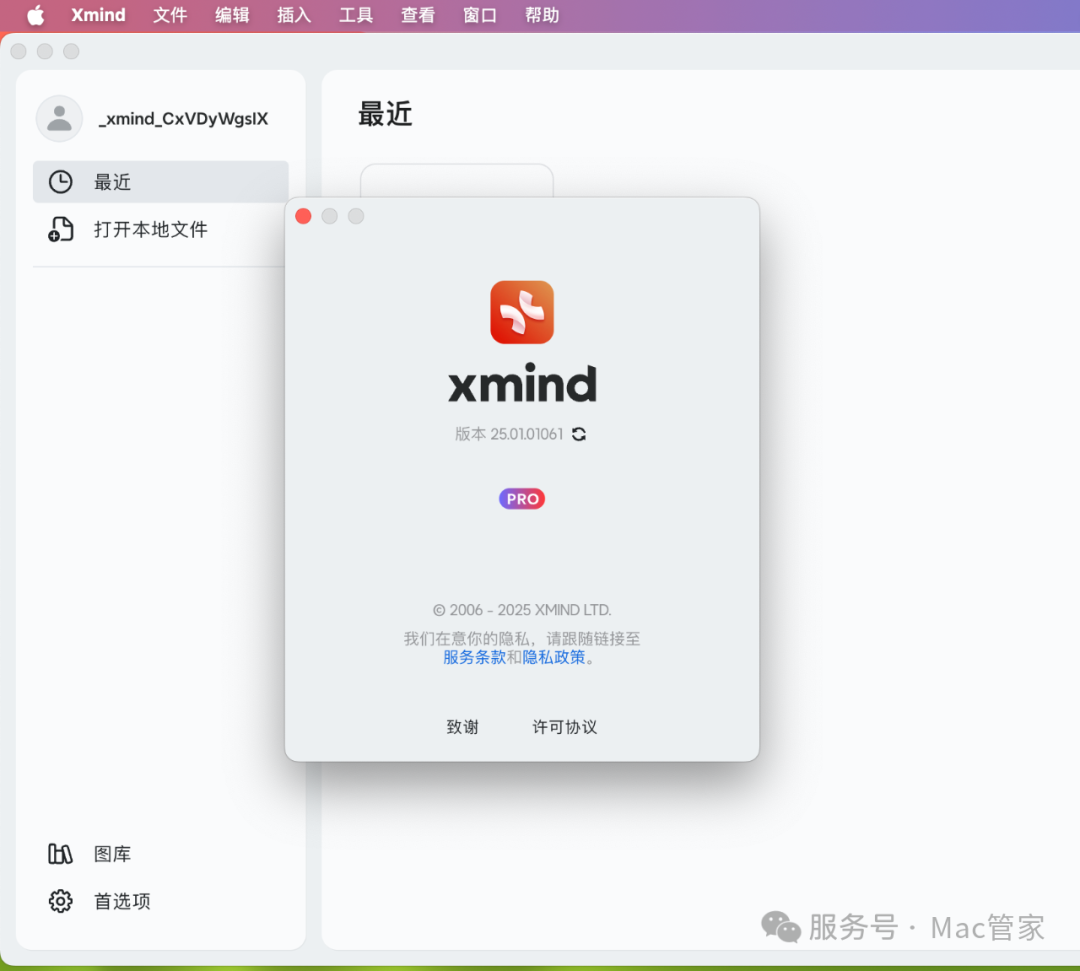This screenshot has height=971, width=1080.
Task: Open 图库 label in the sidebar
Action: 112,854
